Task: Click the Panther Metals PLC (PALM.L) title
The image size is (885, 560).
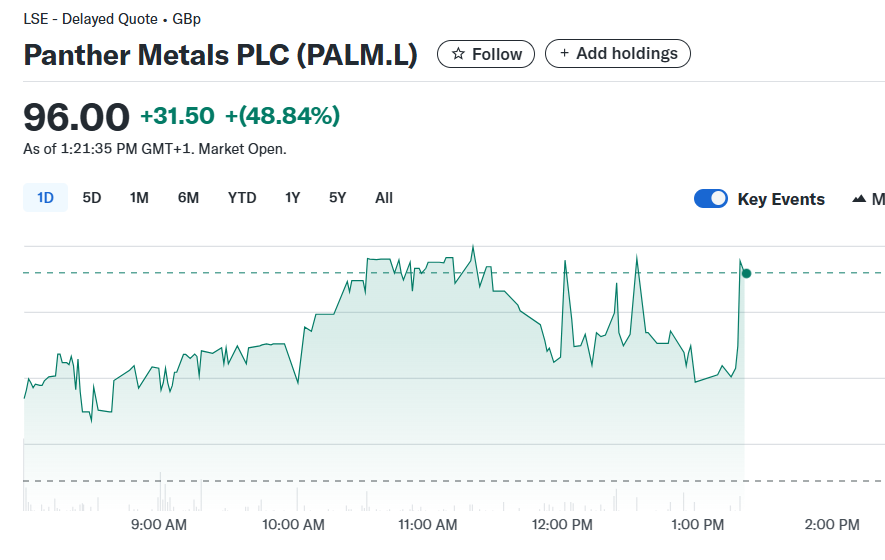Action: 220,55
